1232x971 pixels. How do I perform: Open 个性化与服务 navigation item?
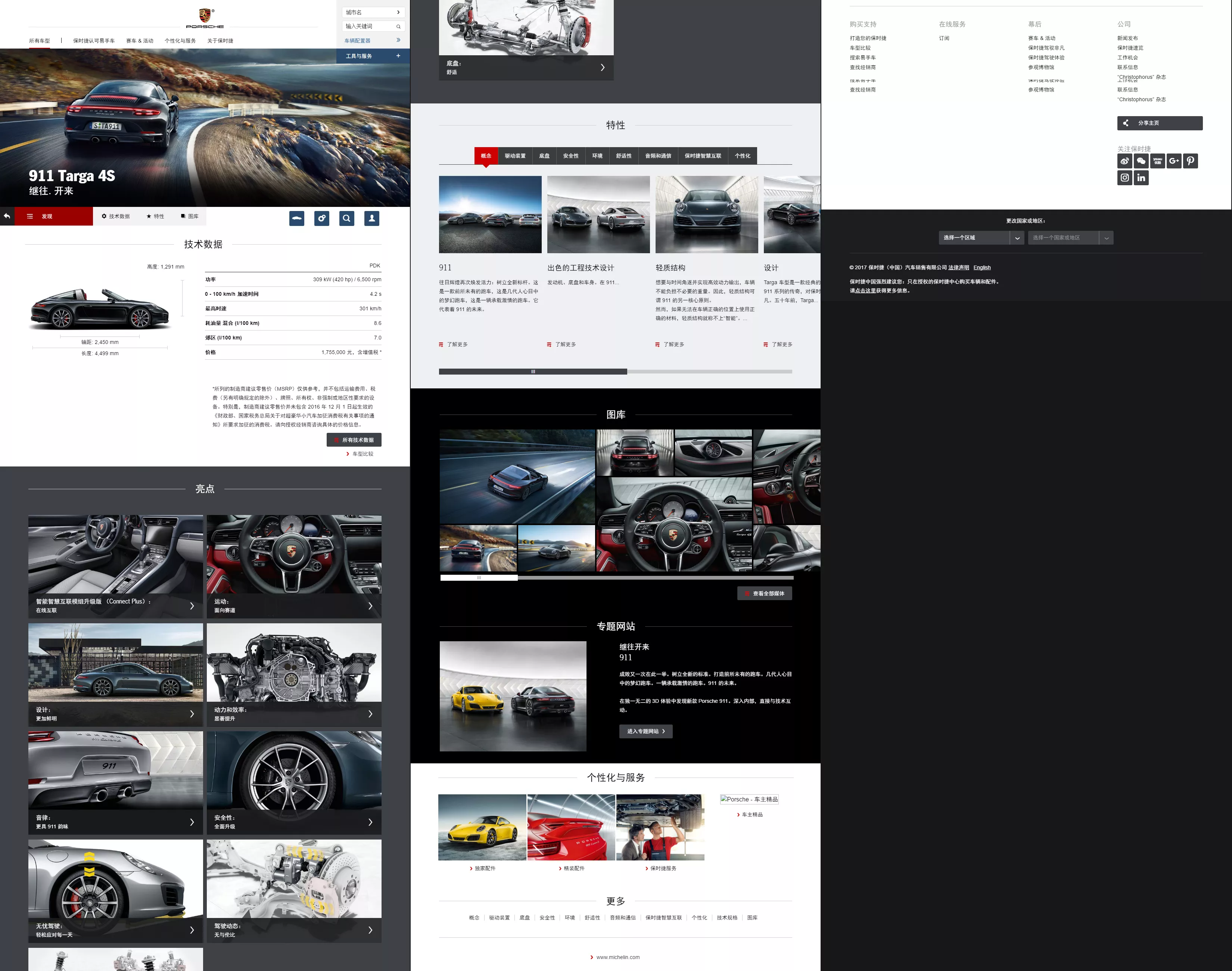[x=180, y=41]
